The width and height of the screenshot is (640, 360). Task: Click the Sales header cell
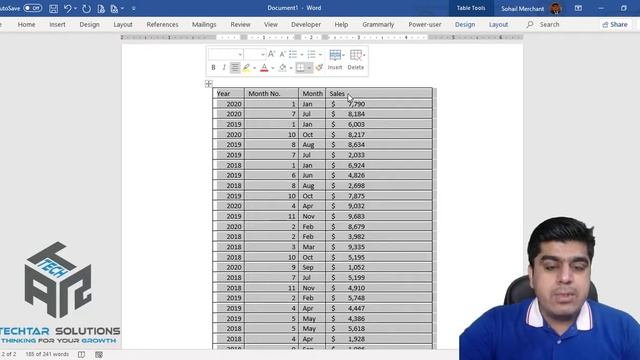pos(379,93)
